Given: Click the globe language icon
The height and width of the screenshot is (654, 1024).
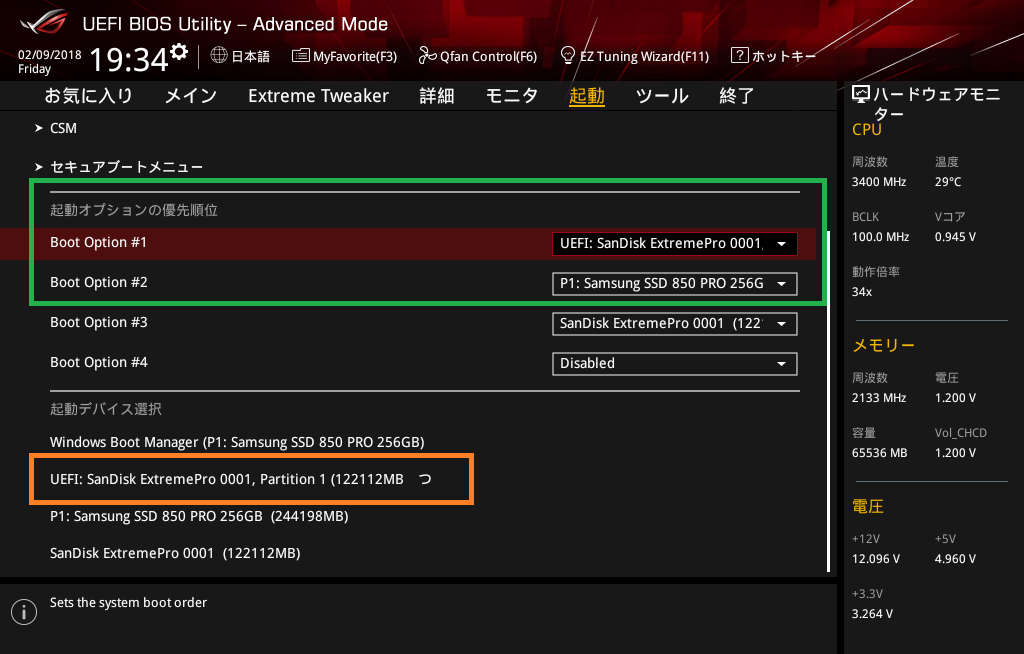Looking at the screenshot, I should pos(219,55).
